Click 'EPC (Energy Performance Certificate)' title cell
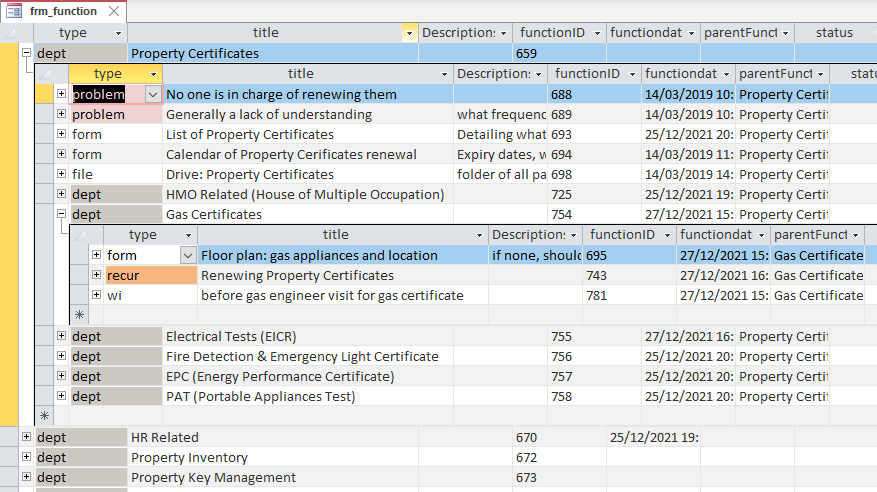877x492 pixels. click(308, 377)
